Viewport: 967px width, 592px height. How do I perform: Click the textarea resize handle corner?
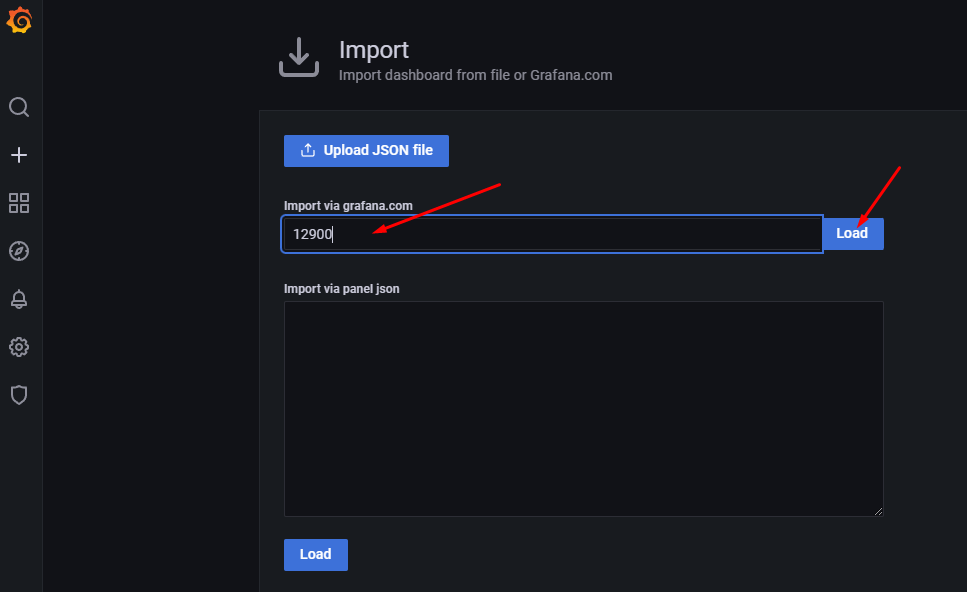(x=878, y=511)
